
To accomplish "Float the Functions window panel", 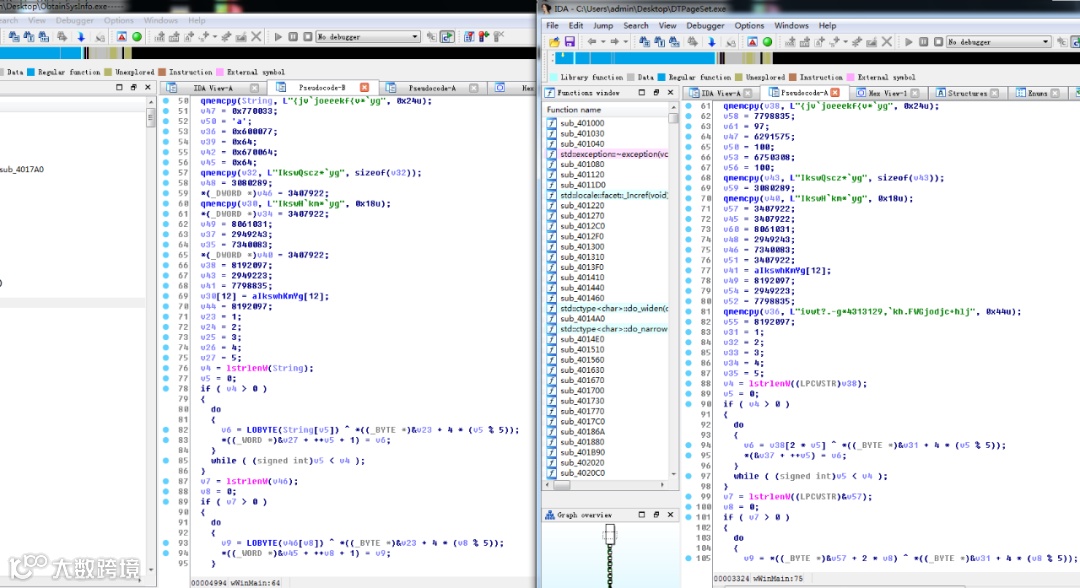I will [x=656, y=92].
